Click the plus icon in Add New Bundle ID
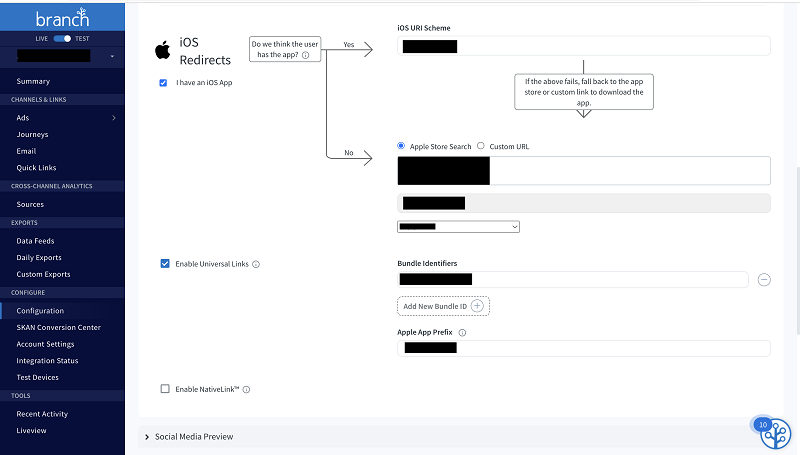Viewport: 800px width, 455px height. point(477,306)
